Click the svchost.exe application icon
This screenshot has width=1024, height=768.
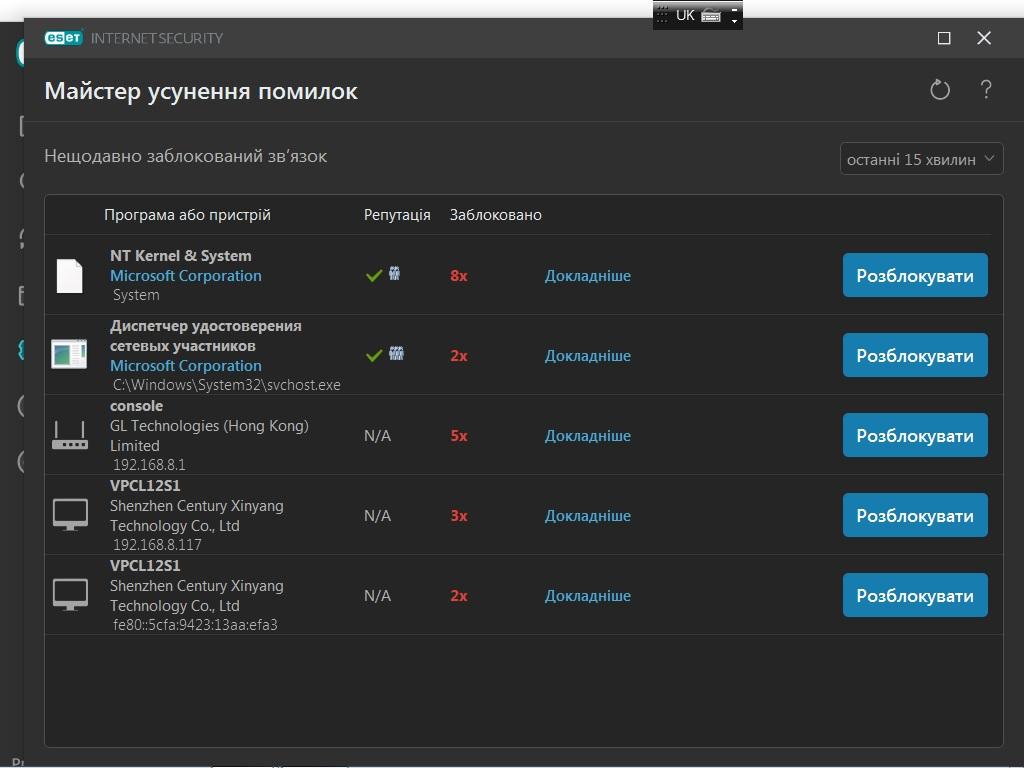pyautogui.click(x=69, y=354)
